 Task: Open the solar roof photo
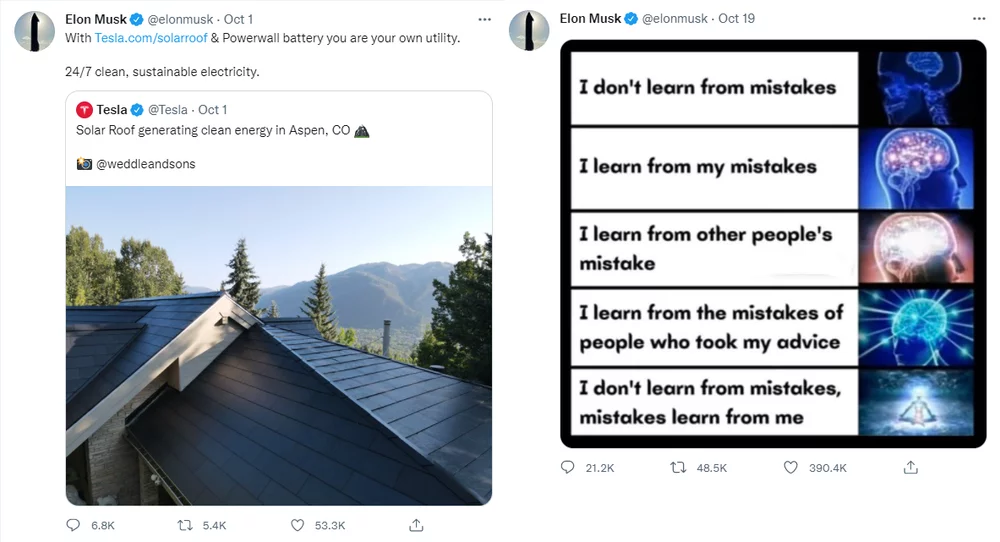[x=279, y=345]
